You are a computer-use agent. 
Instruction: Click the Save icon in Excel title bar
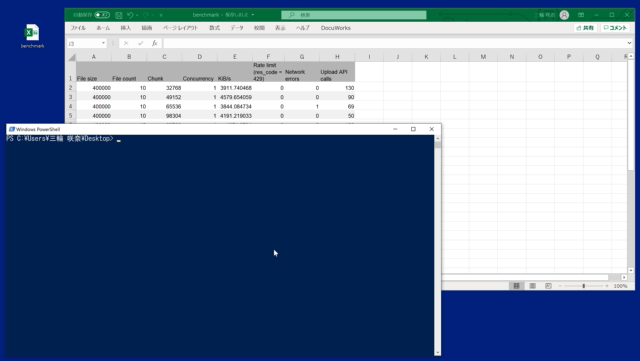pyautogui.click(x=118, y=15)
